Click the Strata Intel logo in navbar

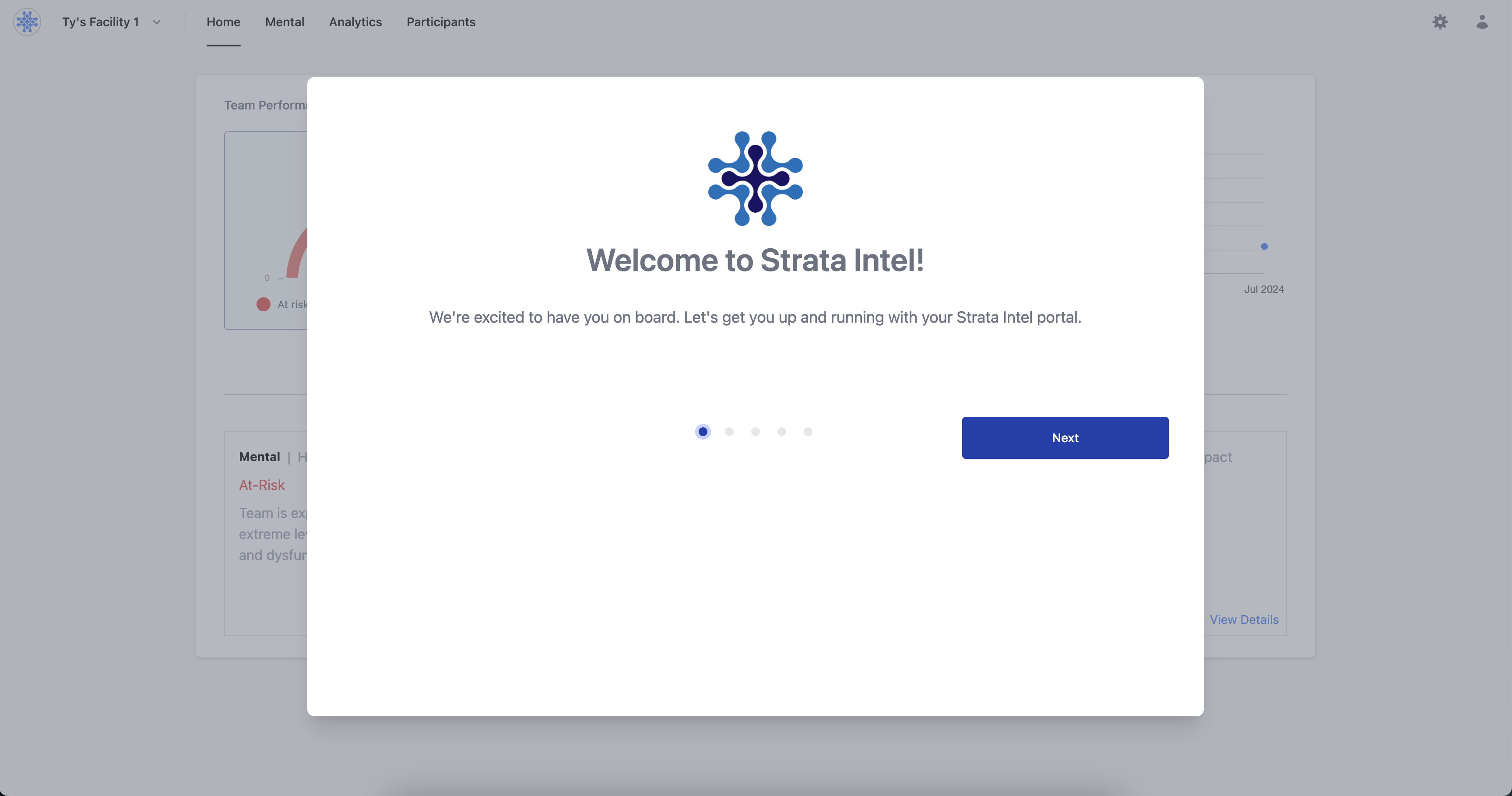[27, 22]
